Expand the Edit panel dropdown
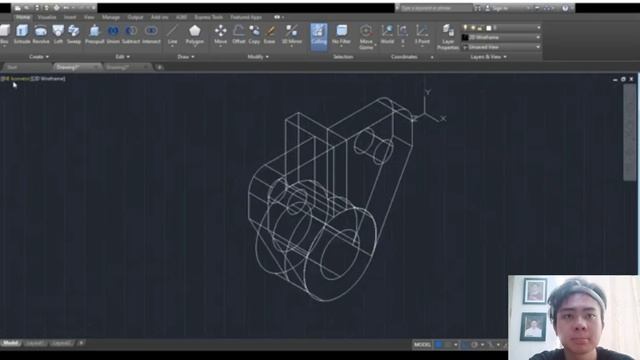Screen dimensions: 640x360 pos(122,57)
